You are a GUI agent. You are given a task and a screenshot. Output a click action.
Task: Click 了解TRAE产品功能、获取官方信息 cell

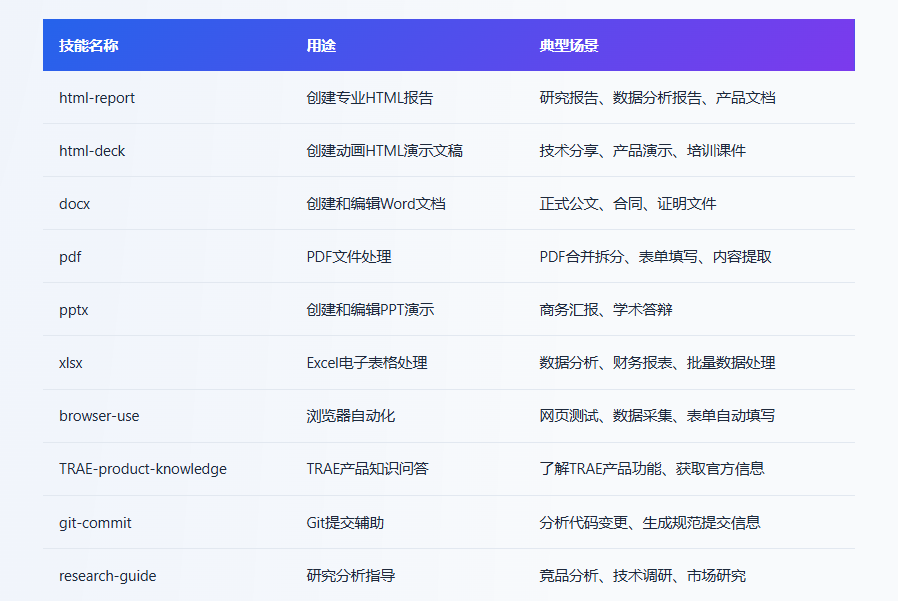pyautogui.click(x=652, y=469)
